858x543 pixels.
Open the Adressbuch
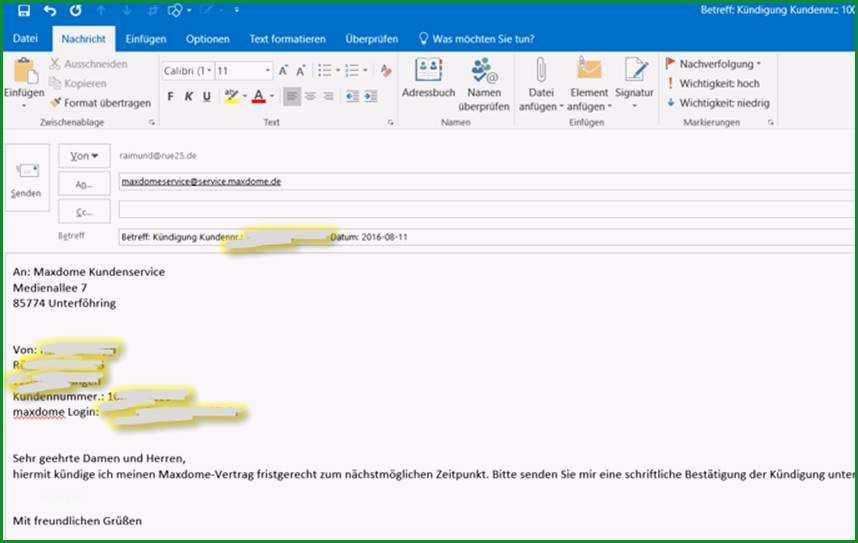tap(428, 78)
